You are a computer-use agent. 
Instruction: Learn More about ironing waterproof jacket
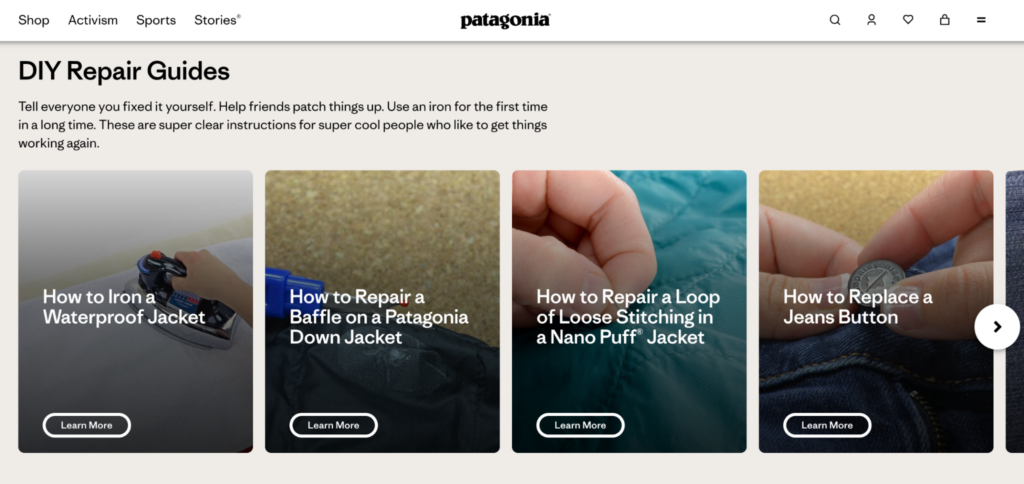point(87,425)
